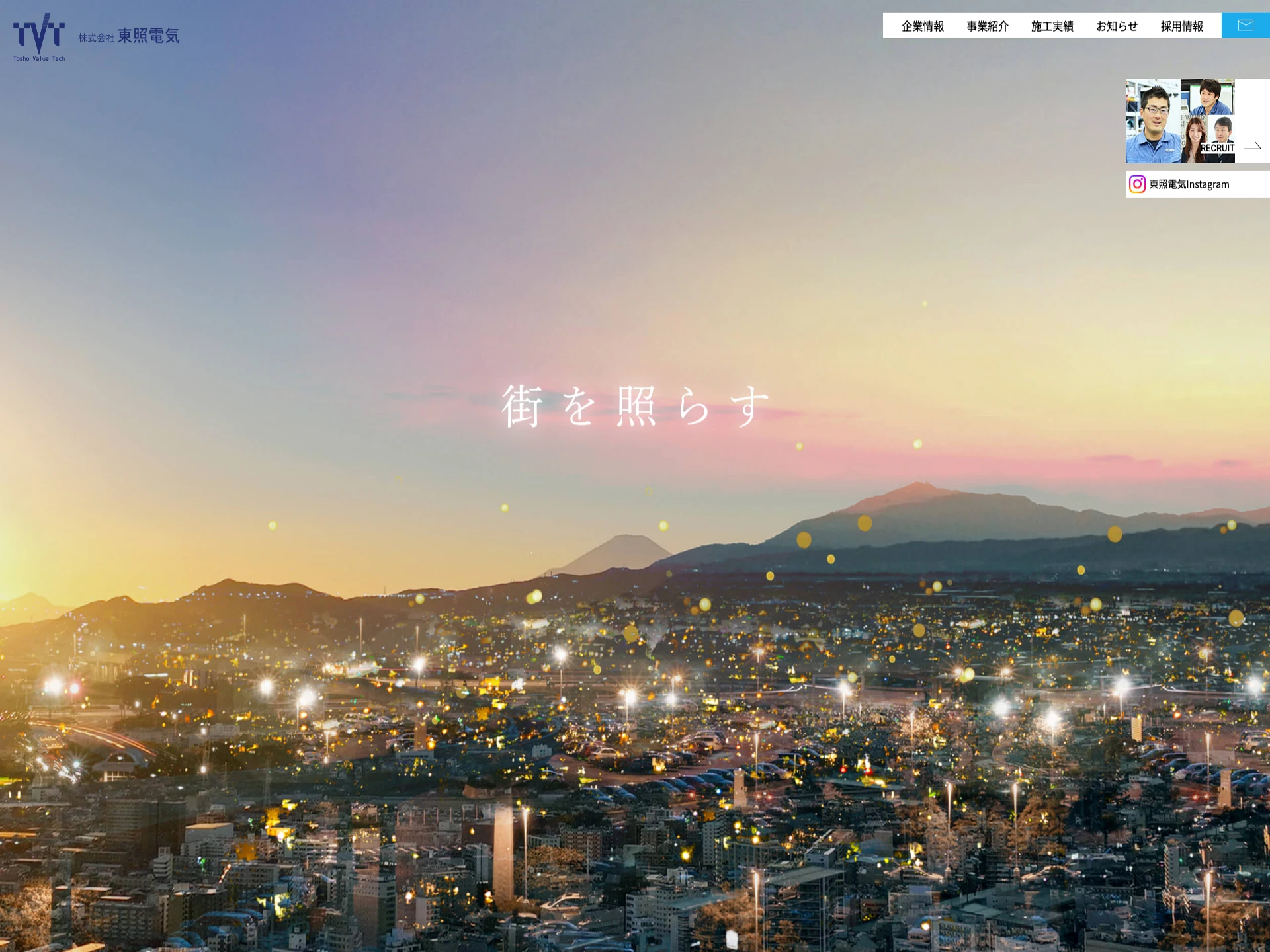Click the Tosho Value Tech tagline
The image size is (1270, 952).
click(39, 59)
